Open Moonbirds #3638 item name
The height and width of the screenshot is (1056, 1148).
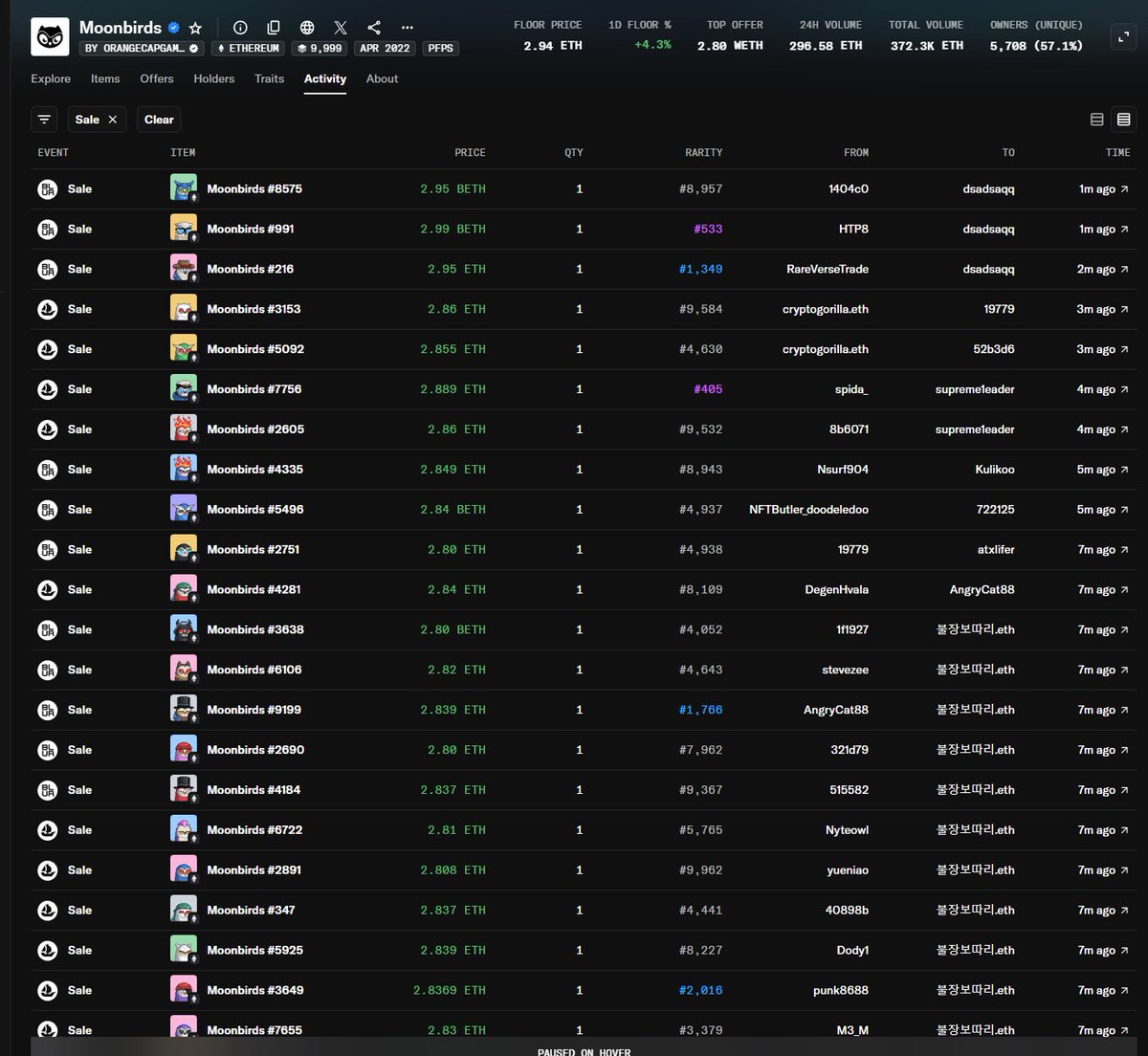255,629
